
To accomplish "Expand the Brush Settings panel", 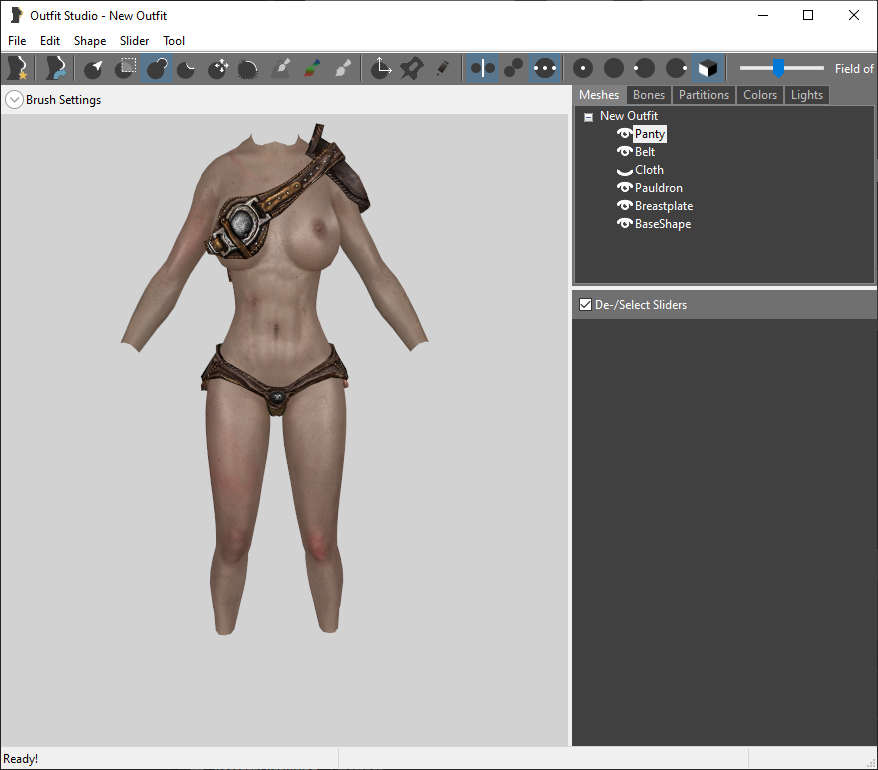I will (x=14, y=100).
